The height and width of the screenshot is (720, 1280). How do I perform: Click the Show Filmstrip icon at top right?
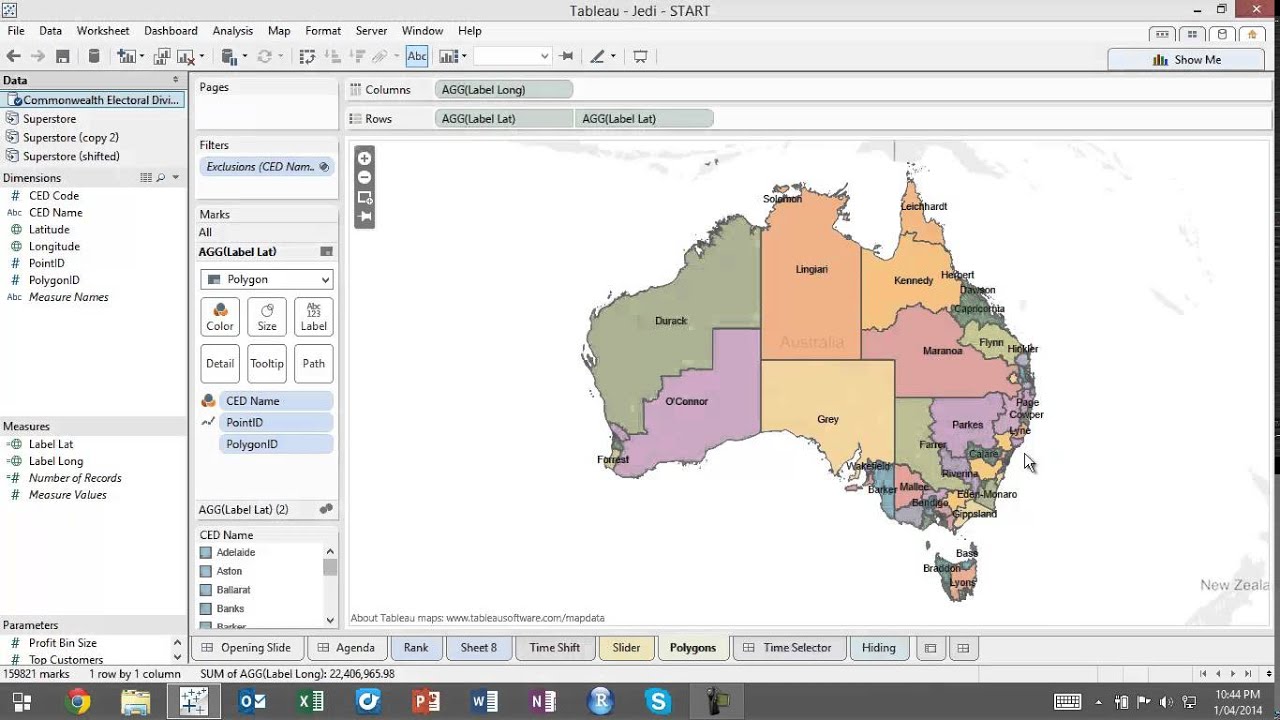(1162, 34)
